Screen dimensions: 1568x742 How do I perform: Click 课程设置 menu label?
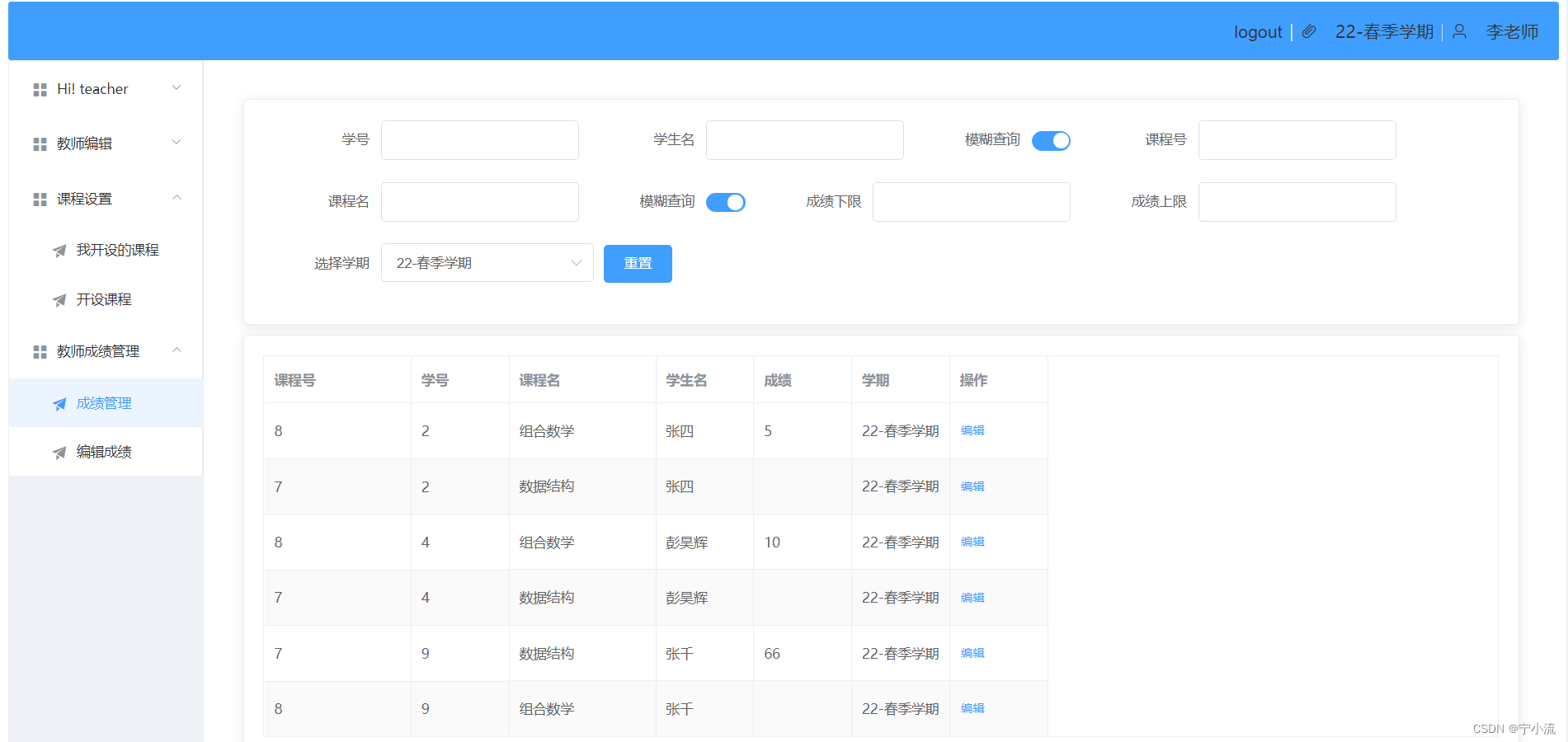84,199
